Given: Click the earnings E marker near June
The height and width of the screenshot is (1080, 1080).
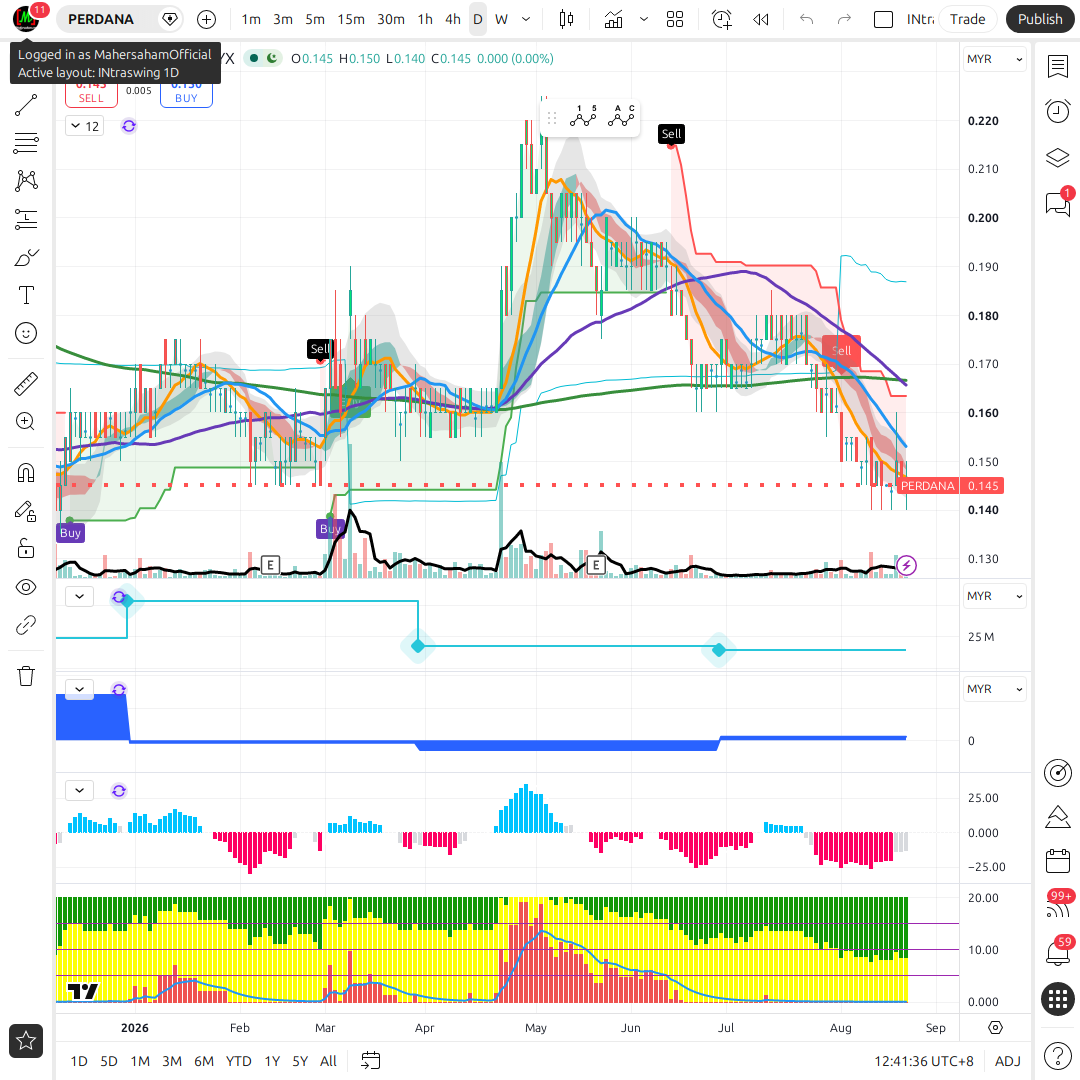Looking at the screenshot, I should (x=596, y=566).
